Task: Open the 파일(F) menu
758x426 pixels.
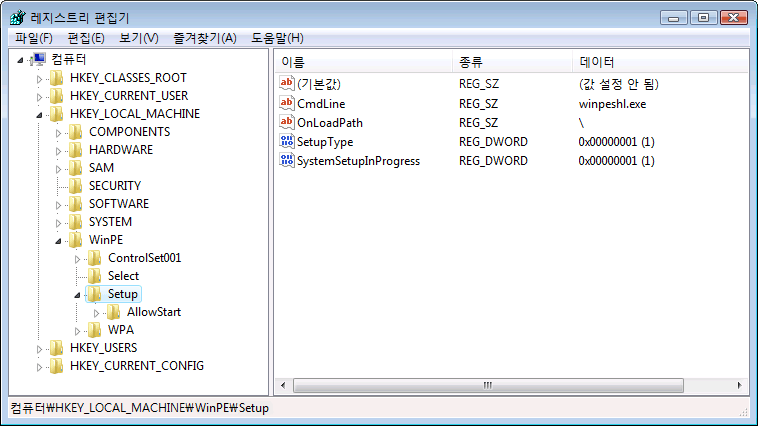Action: click(33, 38)
